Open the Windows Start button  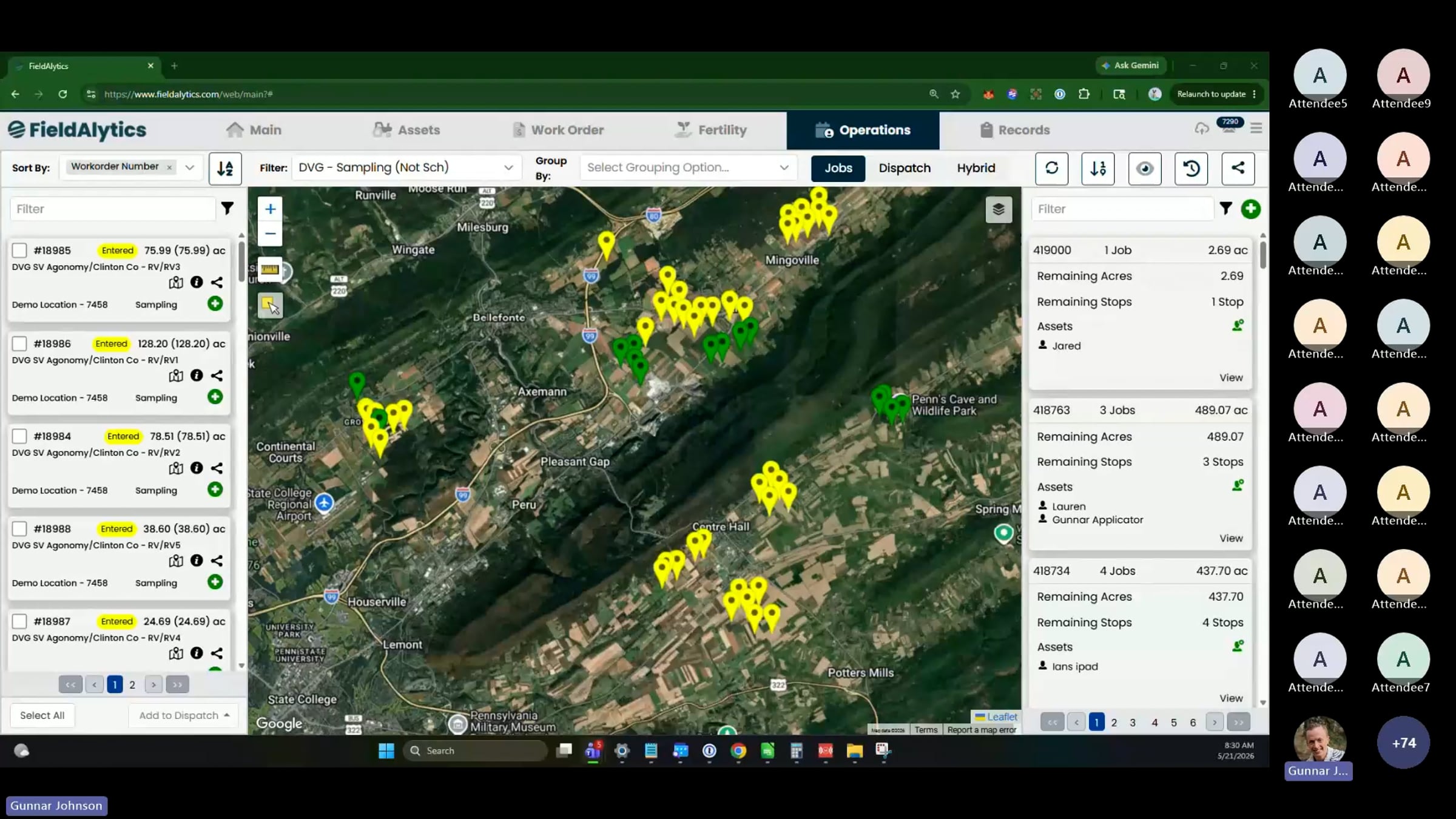click(386, 751)
